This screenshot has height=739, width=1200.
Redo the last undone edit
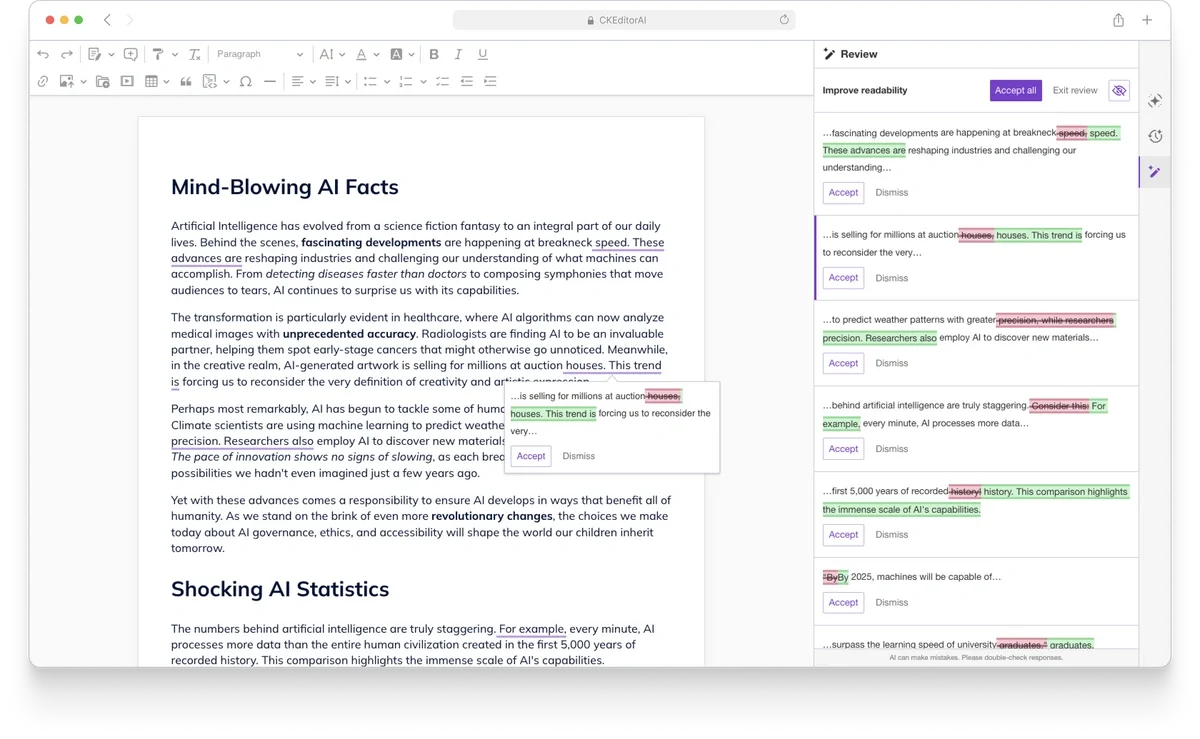pyautogui.click(x=67, y=54)
